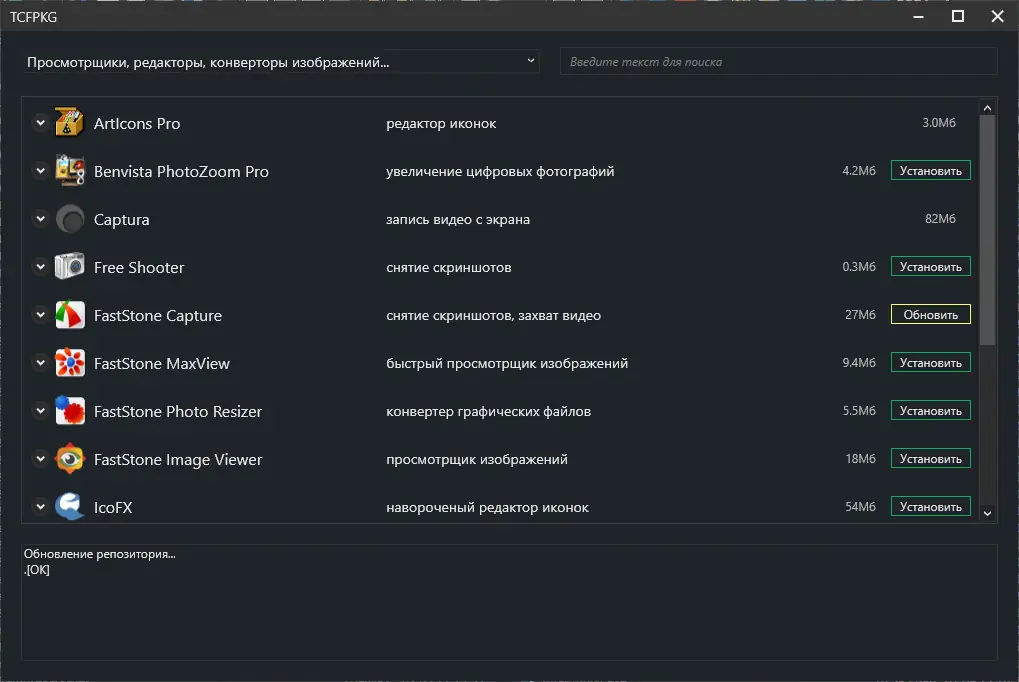Expand details for FastStone Capture

pyautogui.click(x=41, y=315)
